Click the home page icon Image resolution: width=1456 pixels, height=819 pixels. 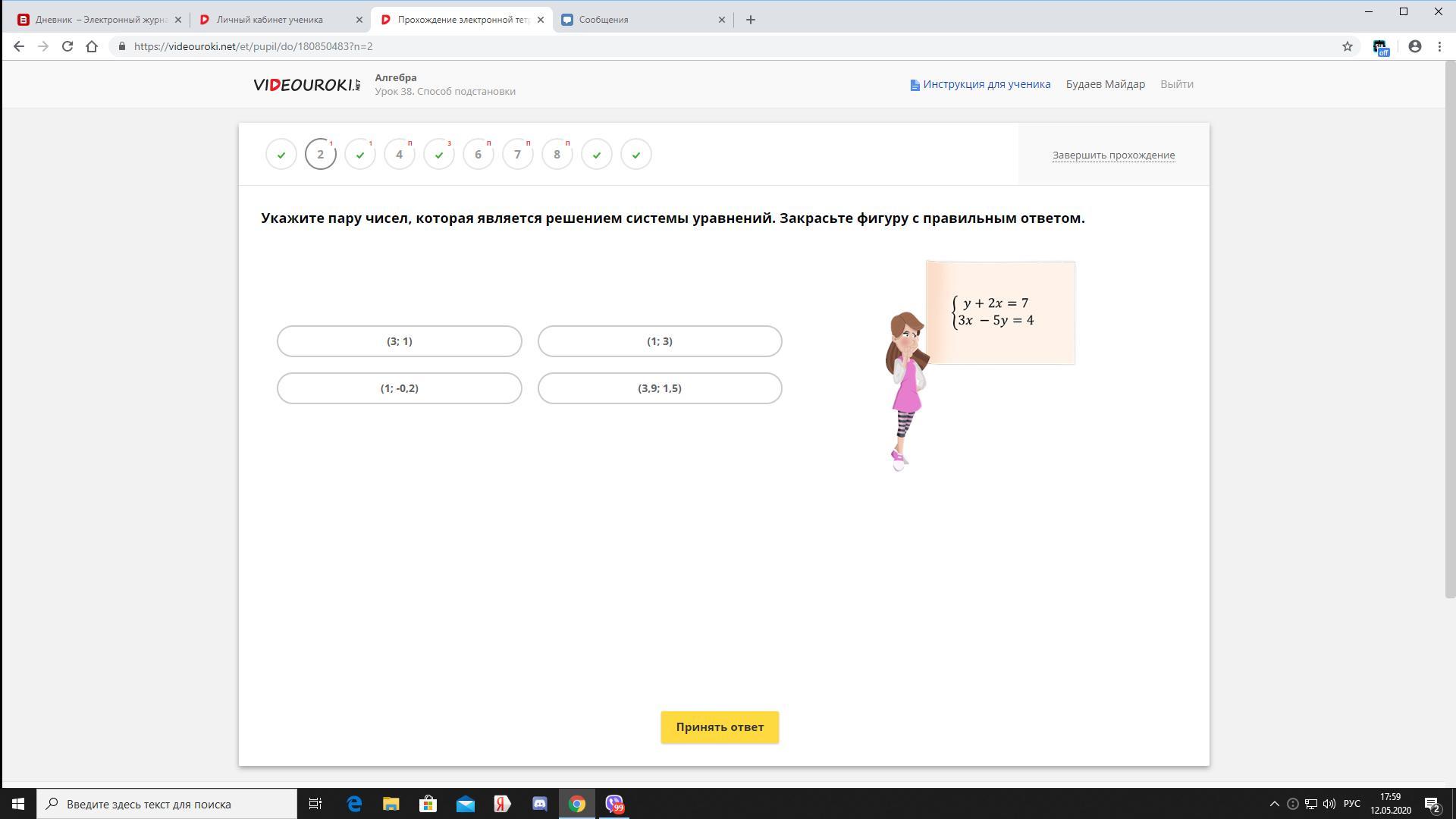92,46
